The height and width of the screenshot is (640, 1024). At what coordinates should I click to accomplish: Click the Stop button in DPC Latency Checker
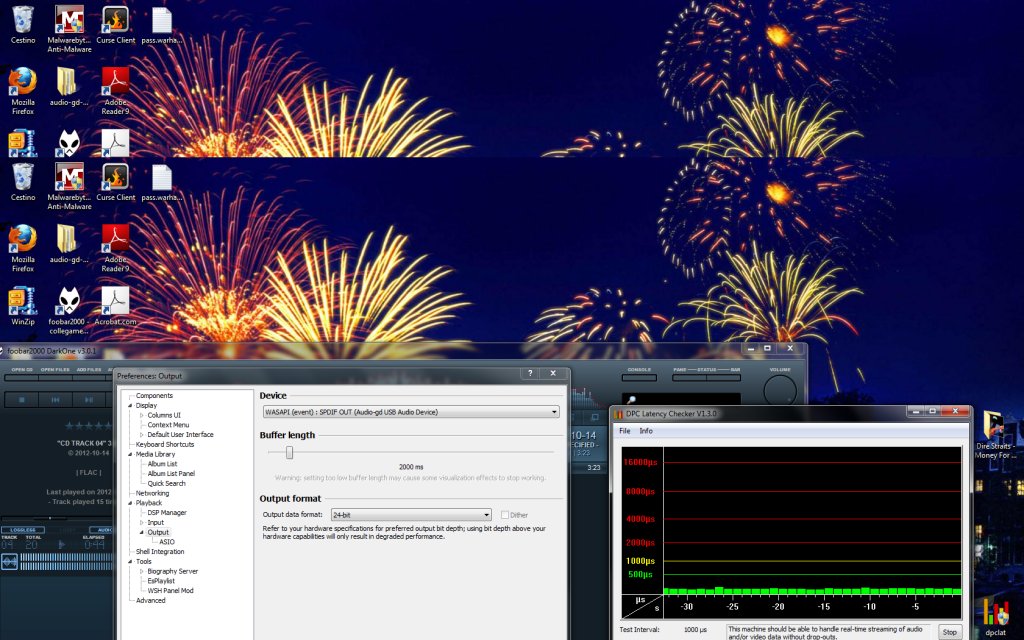(x=950, y=632)
